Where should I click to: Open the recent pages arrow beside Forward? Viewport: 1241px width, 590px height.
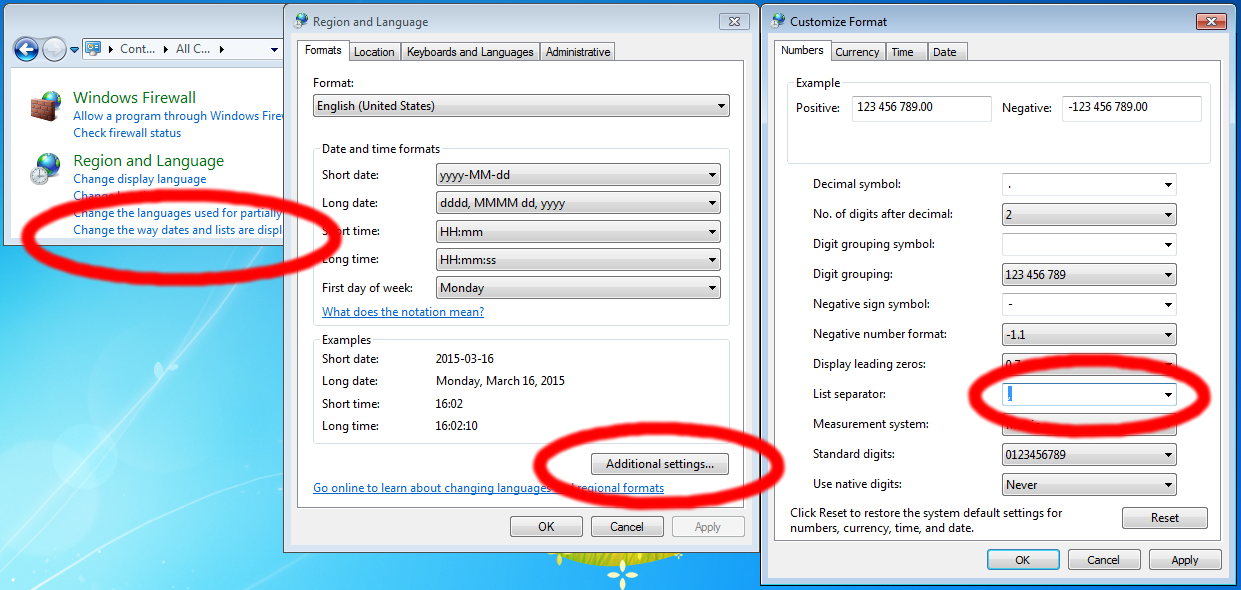pos(74,50)
